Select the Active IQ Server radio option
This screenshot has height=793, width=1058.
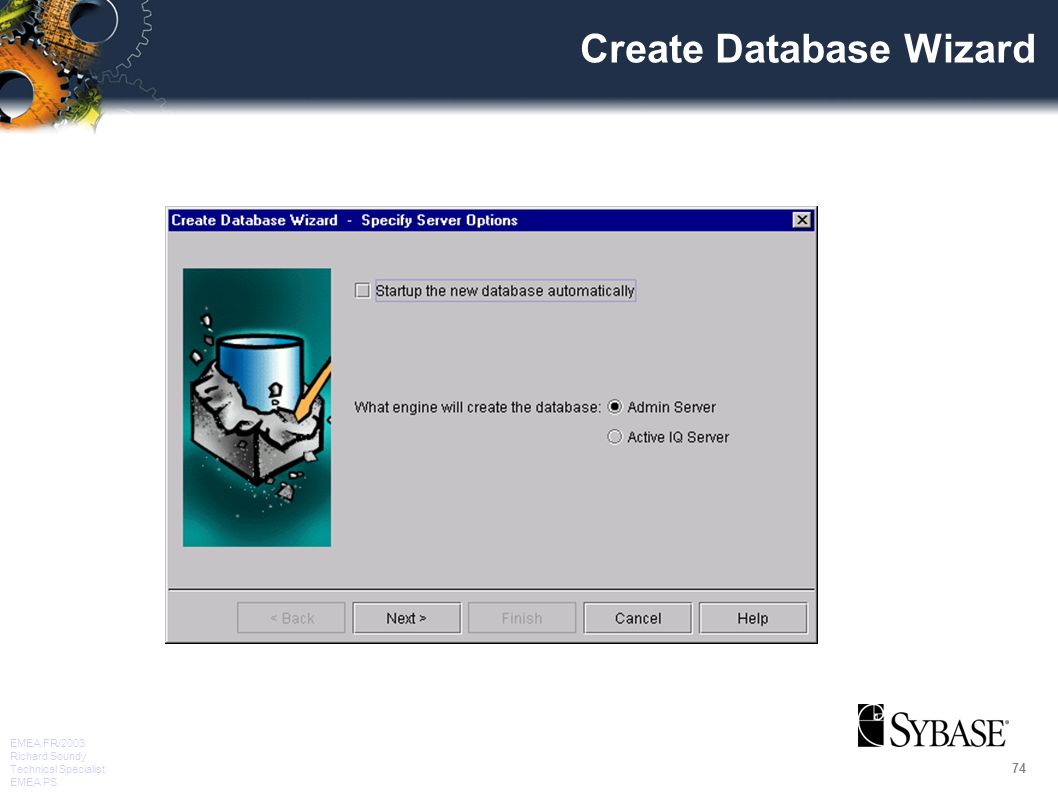[x=615, y=437]
